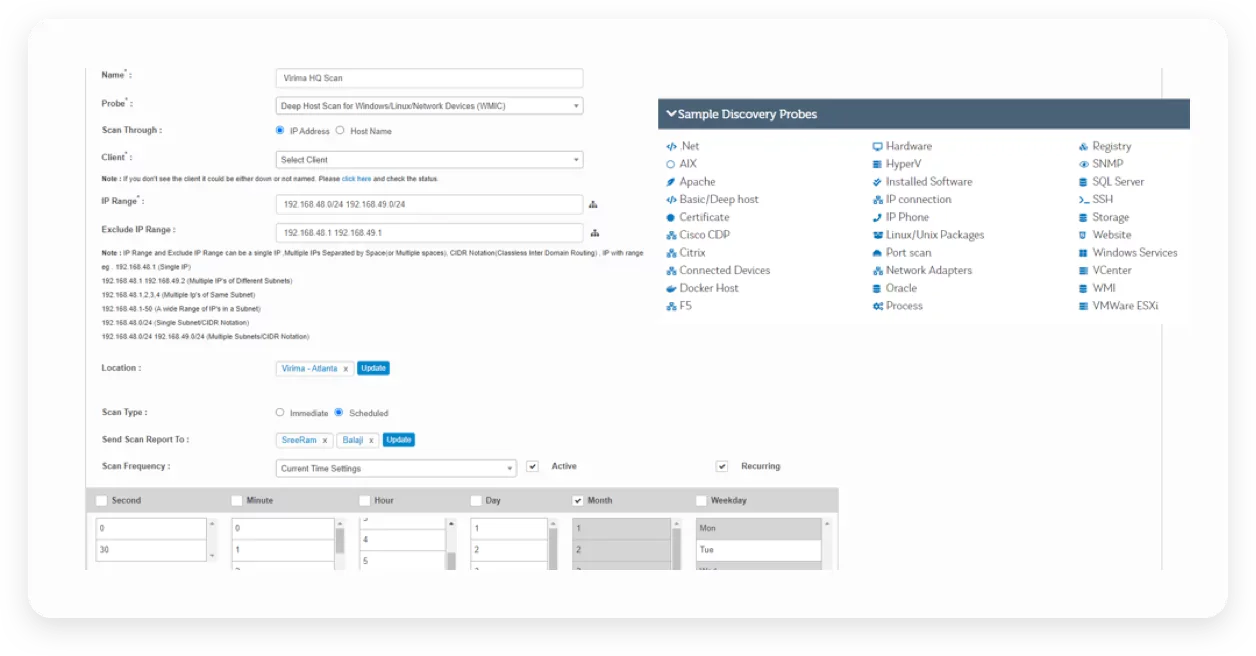The height and width of the screenshot is (656, 1256).
Task: Collapse the Sample Discovery Probes panel
Action: pyautogui.click(x=671, y=114)
